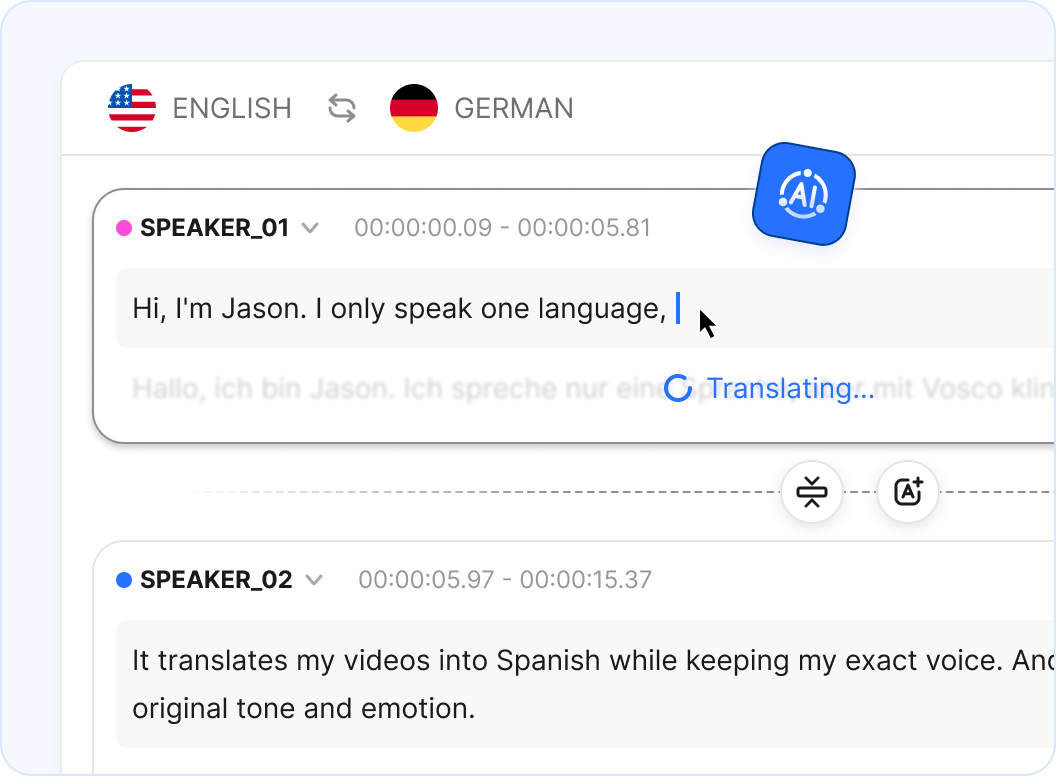This screenshot has height=776, width=1056.
Task: Edit SPEAKER_02 transcript about Spanish videos
Action: (x=586, y=684)
